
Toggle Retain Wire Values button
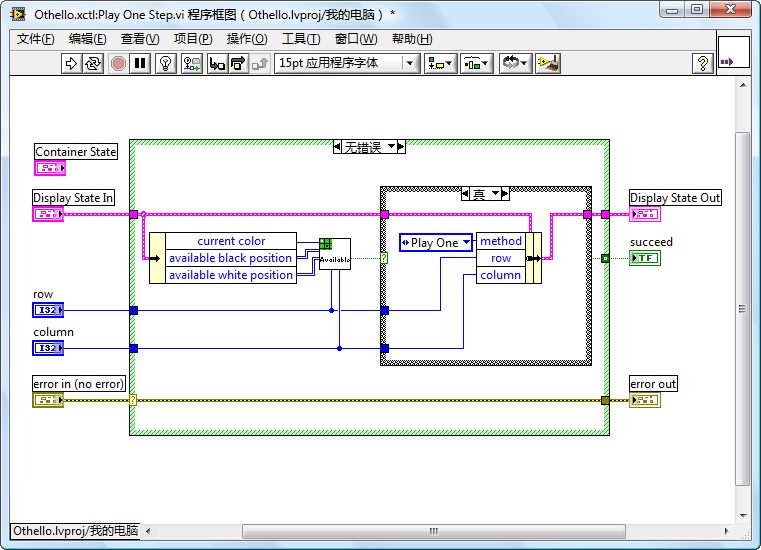point(191,63)
